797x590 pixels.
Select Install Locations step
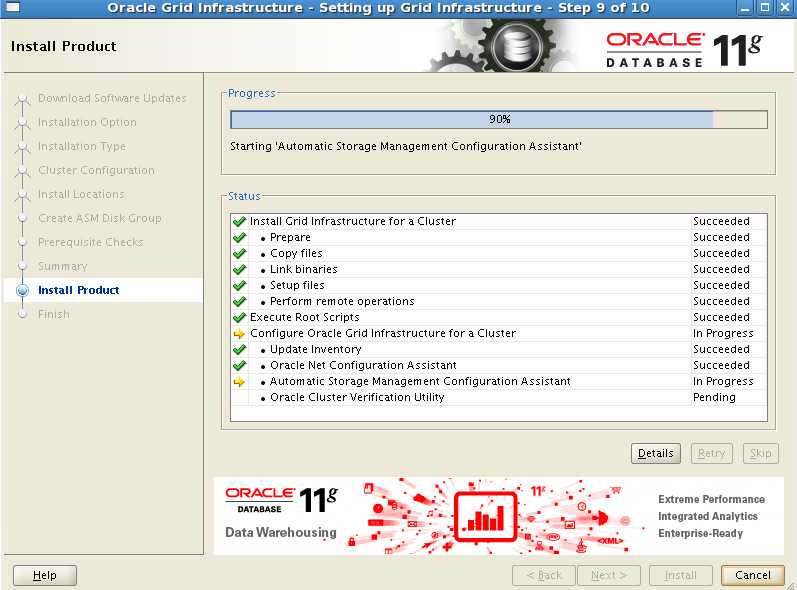(x=81, y=194)
